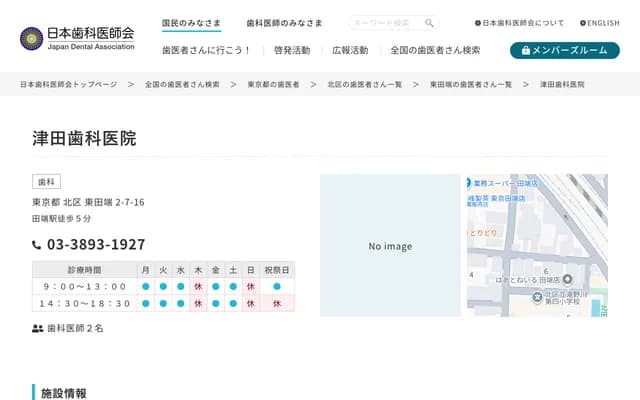This screenshot has width=640, height=400.
Task: Open 東田端の歯医者さん一覧 breadcrumb link
Action: click(471, 85)
